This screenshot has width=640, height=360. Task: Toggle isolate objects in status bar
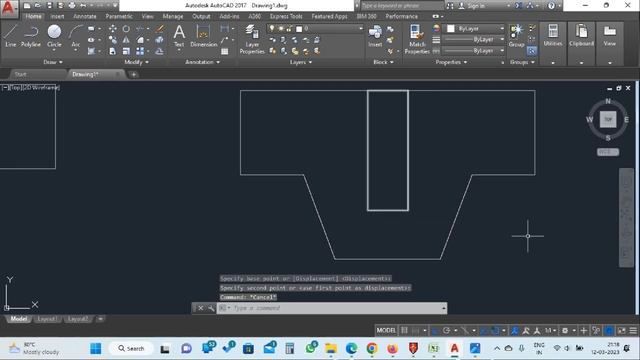(596, 330)
